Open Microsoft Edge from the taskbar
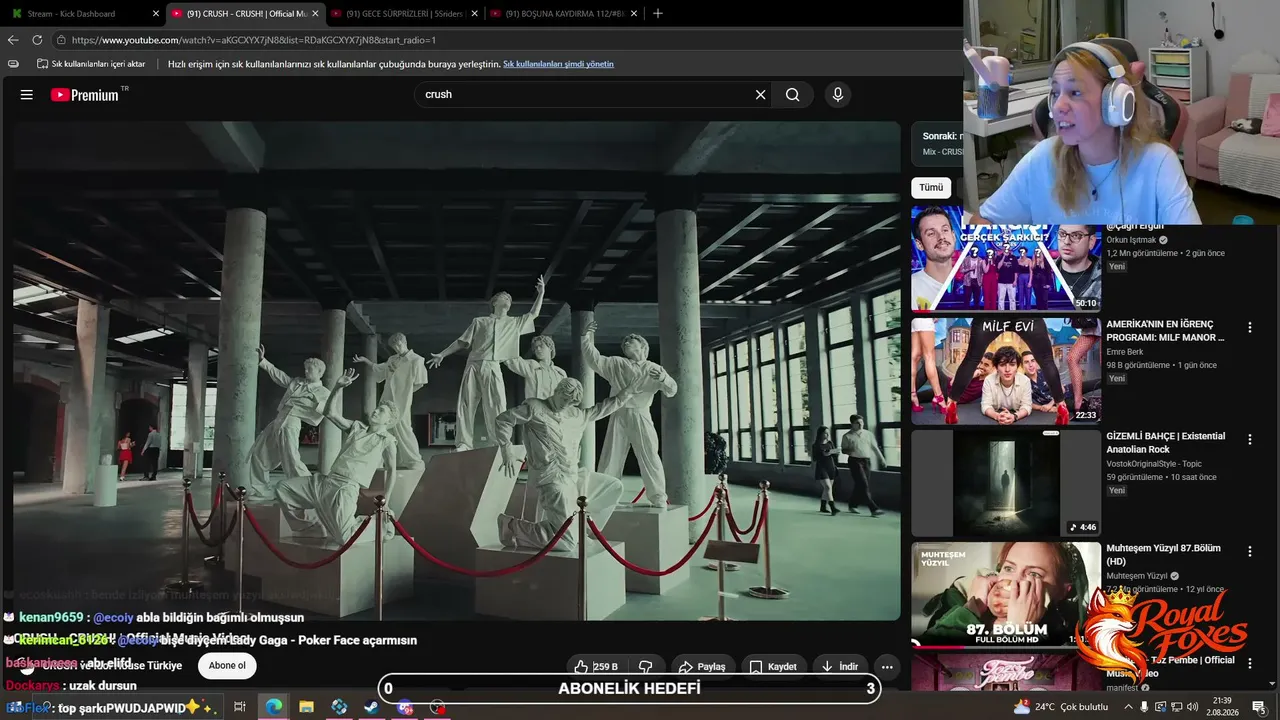The height and width of the screenshot is (720, 1280). coord(273,707)
